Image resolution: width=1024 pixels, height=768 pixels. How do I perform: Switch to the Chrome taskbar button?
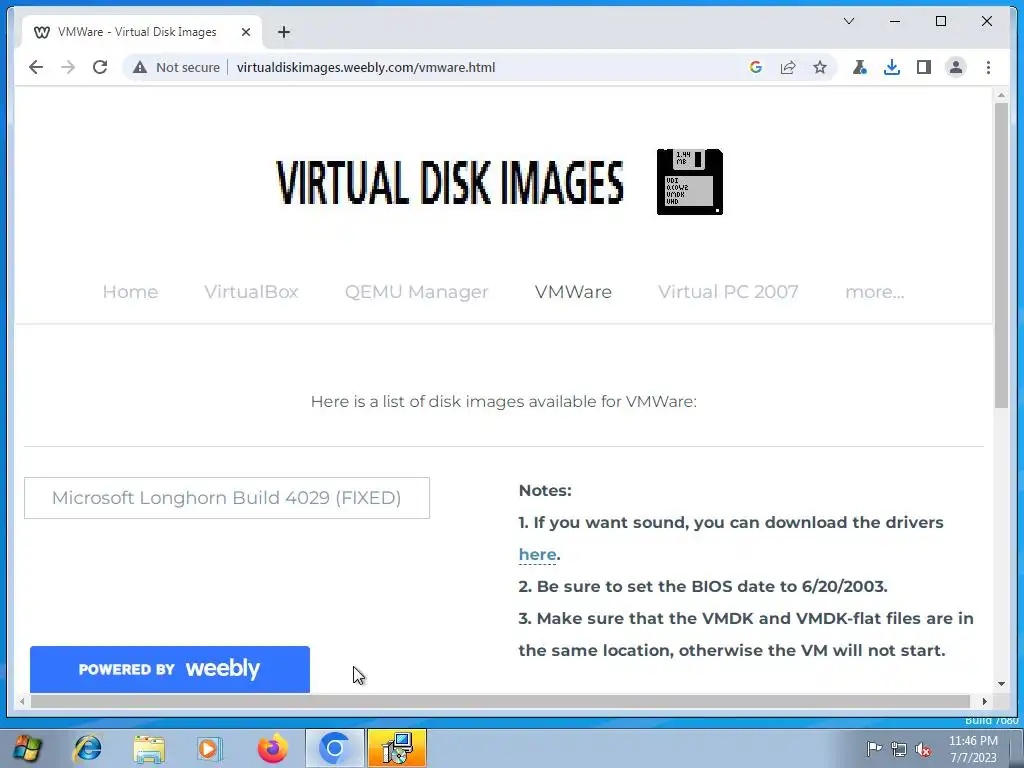[x=334, y=748]
